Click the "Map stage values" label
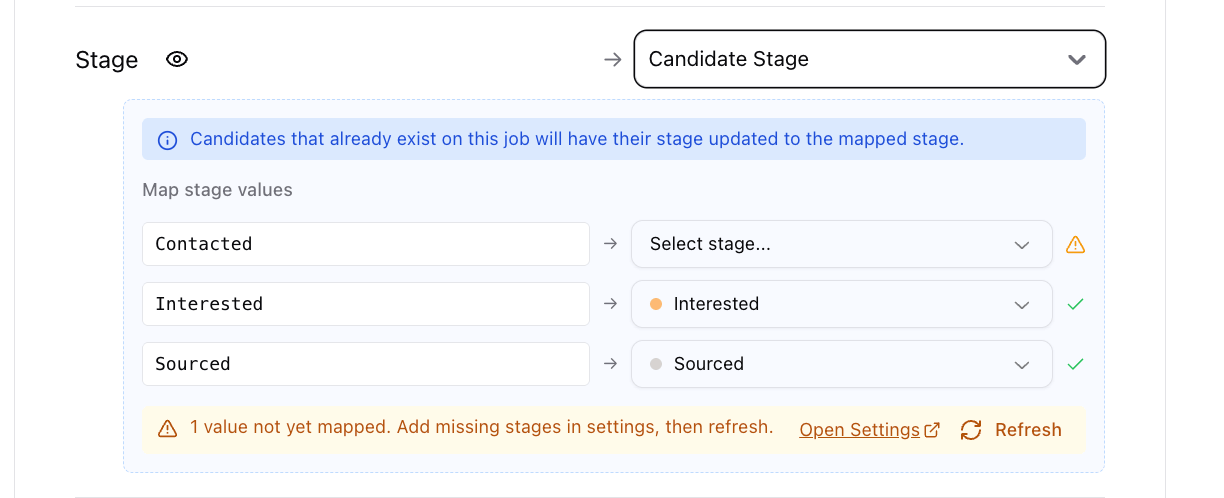 click(x=217, y=190)
